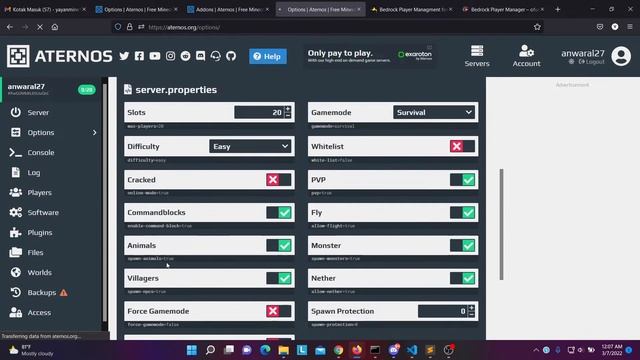Open Firefox application menu

click(x=630, y=27)
